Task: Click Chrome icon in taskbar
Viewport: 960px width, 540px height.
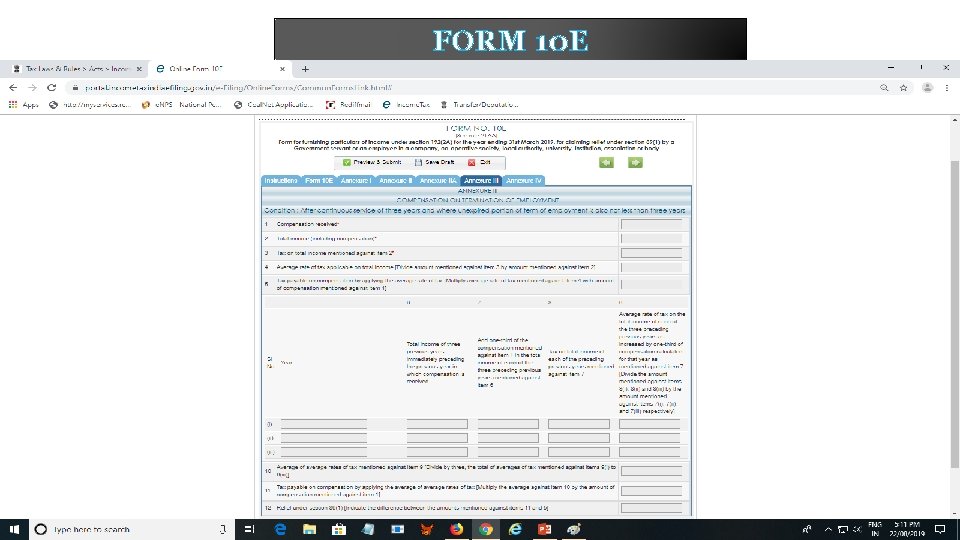Action: coord(486,529)
